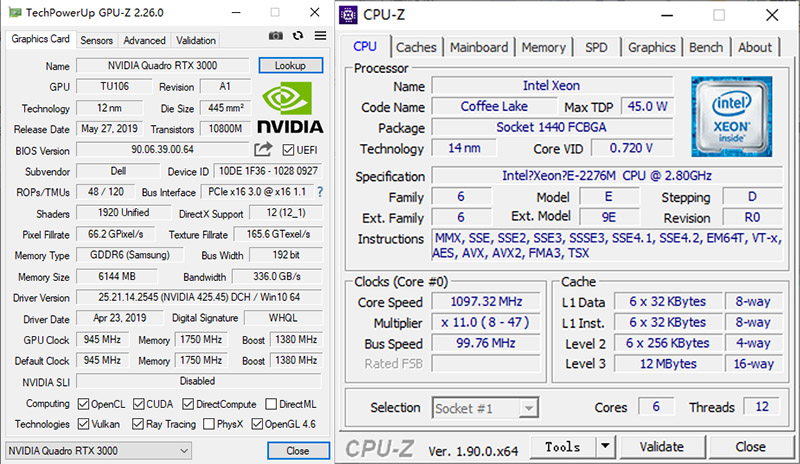This screenshot has height=464, width=800.
Task: Select the CPU tab in CPU-Z
Action: [365, 46]
